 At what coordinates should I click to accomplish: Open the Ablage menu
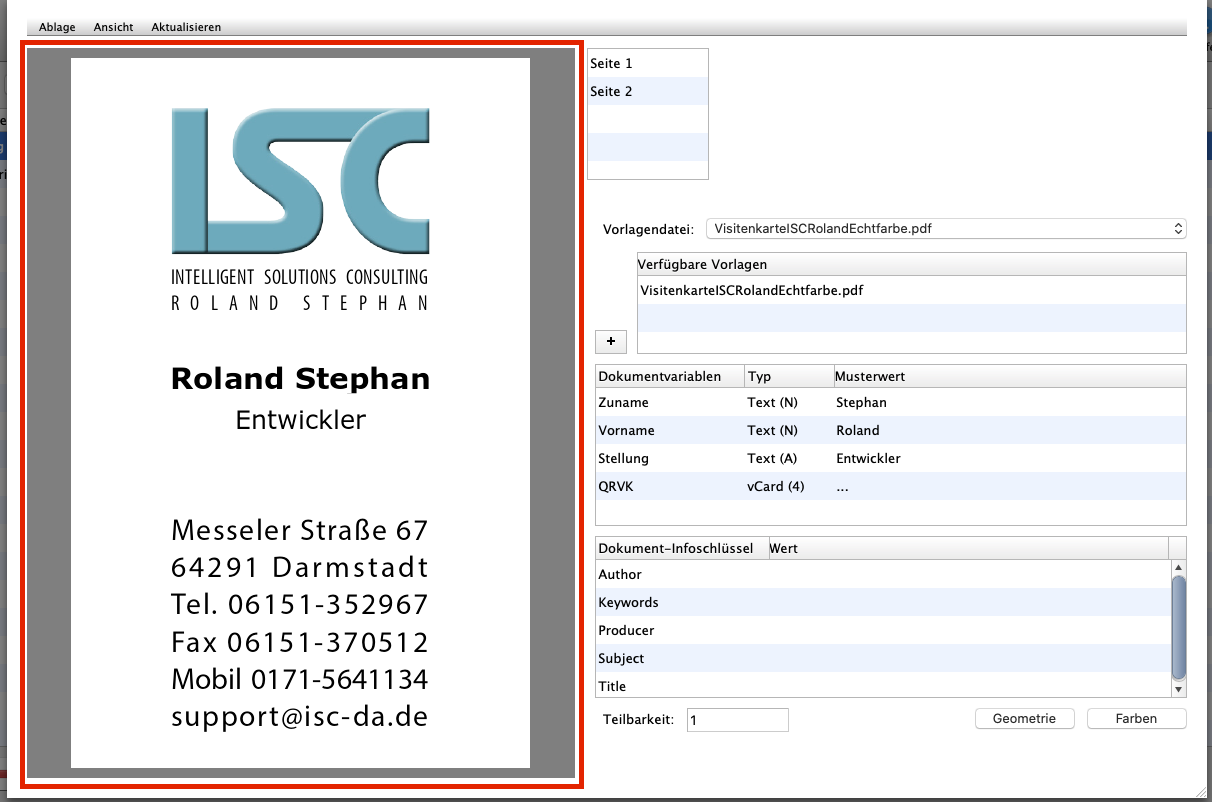[57, 27]
